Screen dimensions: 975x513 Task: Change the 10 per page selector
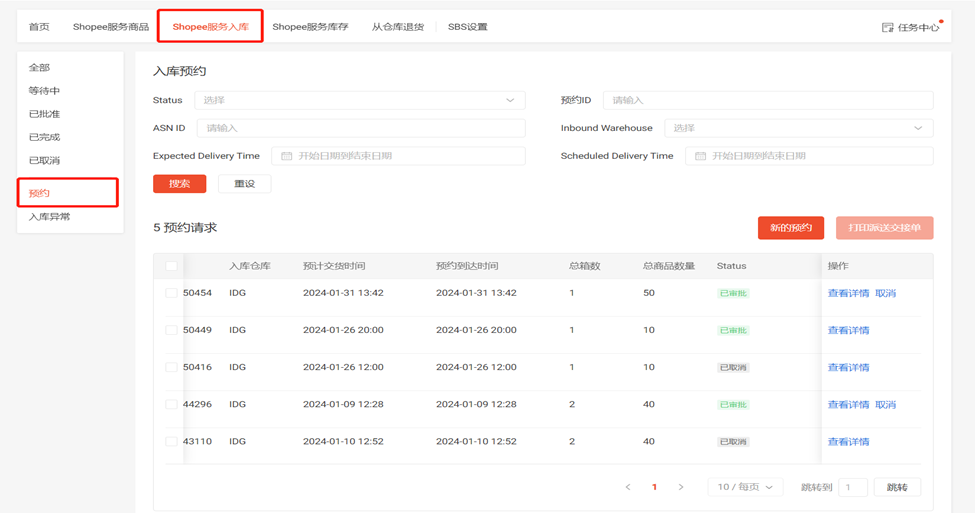click(745, 487)
